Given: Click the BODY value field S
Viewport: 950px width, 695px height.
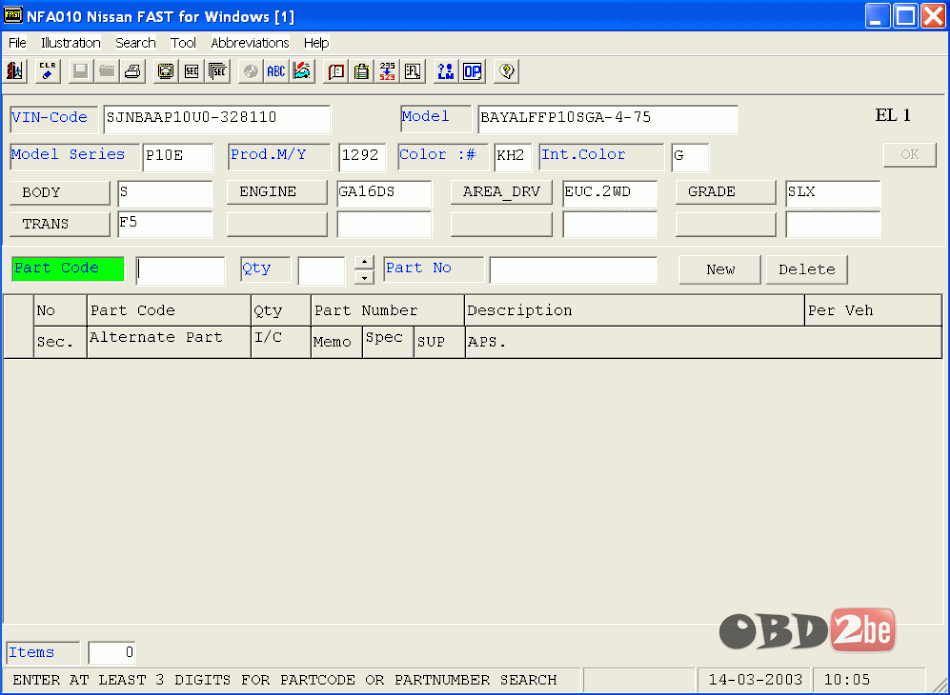Looking at the screenshot, I should (165, 193).
